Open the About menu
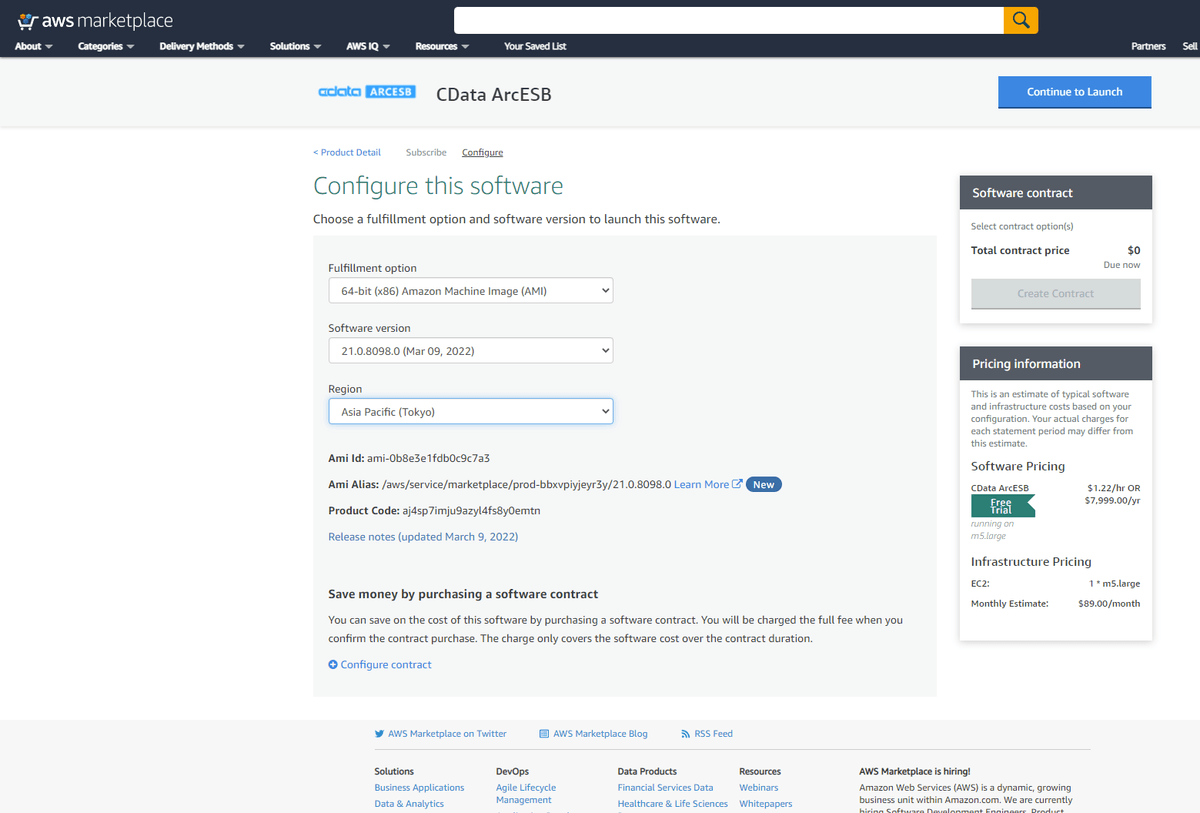Image resolution: width=1200 pixels, height=813 pixels. coord(34,46)
